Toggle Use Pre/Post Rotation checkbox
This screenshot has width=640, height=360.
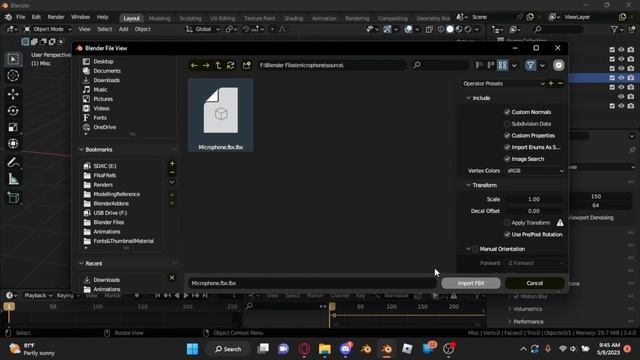point(507,235)
